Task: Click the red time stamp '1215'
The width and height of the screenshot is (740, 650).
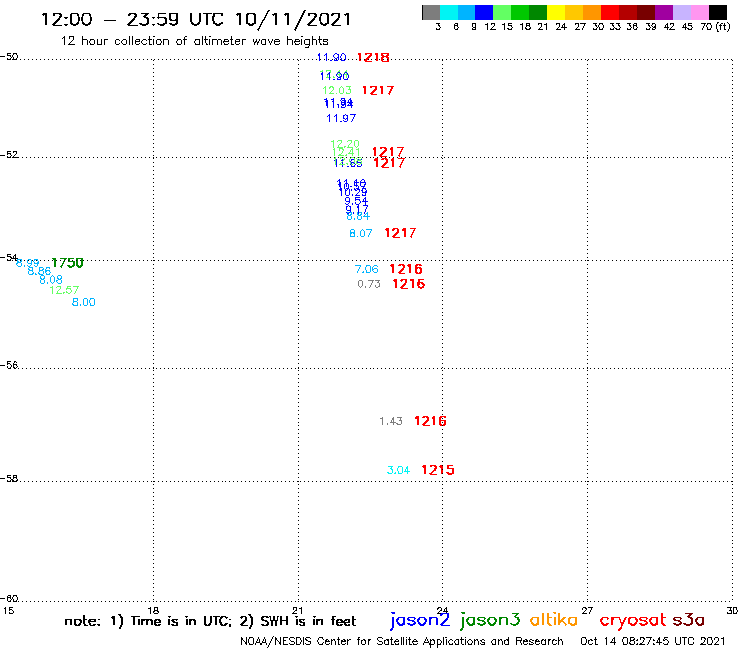Action: pyautogui.click(x=438, y=470)
